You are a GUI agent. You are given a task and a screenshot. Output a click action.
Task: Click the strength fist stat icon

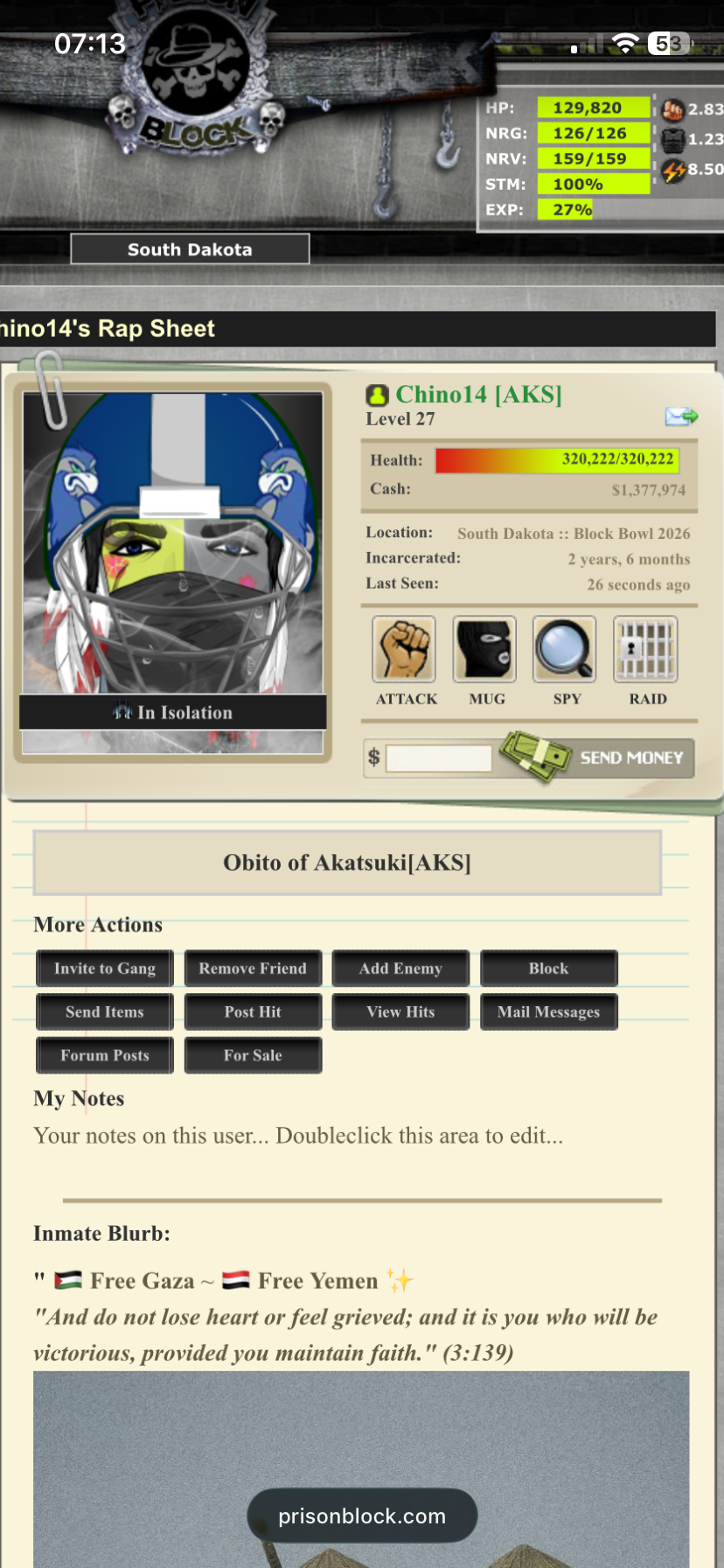(x=672, y=109)
